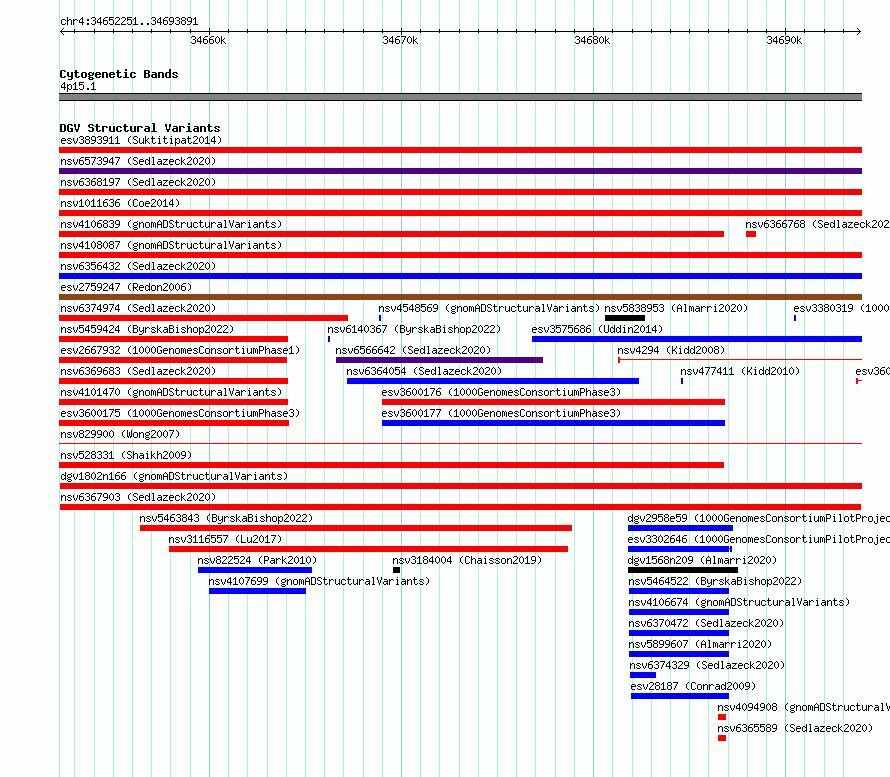Click the esv3380319 label text
This screenshot has width=890, height=777.
tap(841, 308)
